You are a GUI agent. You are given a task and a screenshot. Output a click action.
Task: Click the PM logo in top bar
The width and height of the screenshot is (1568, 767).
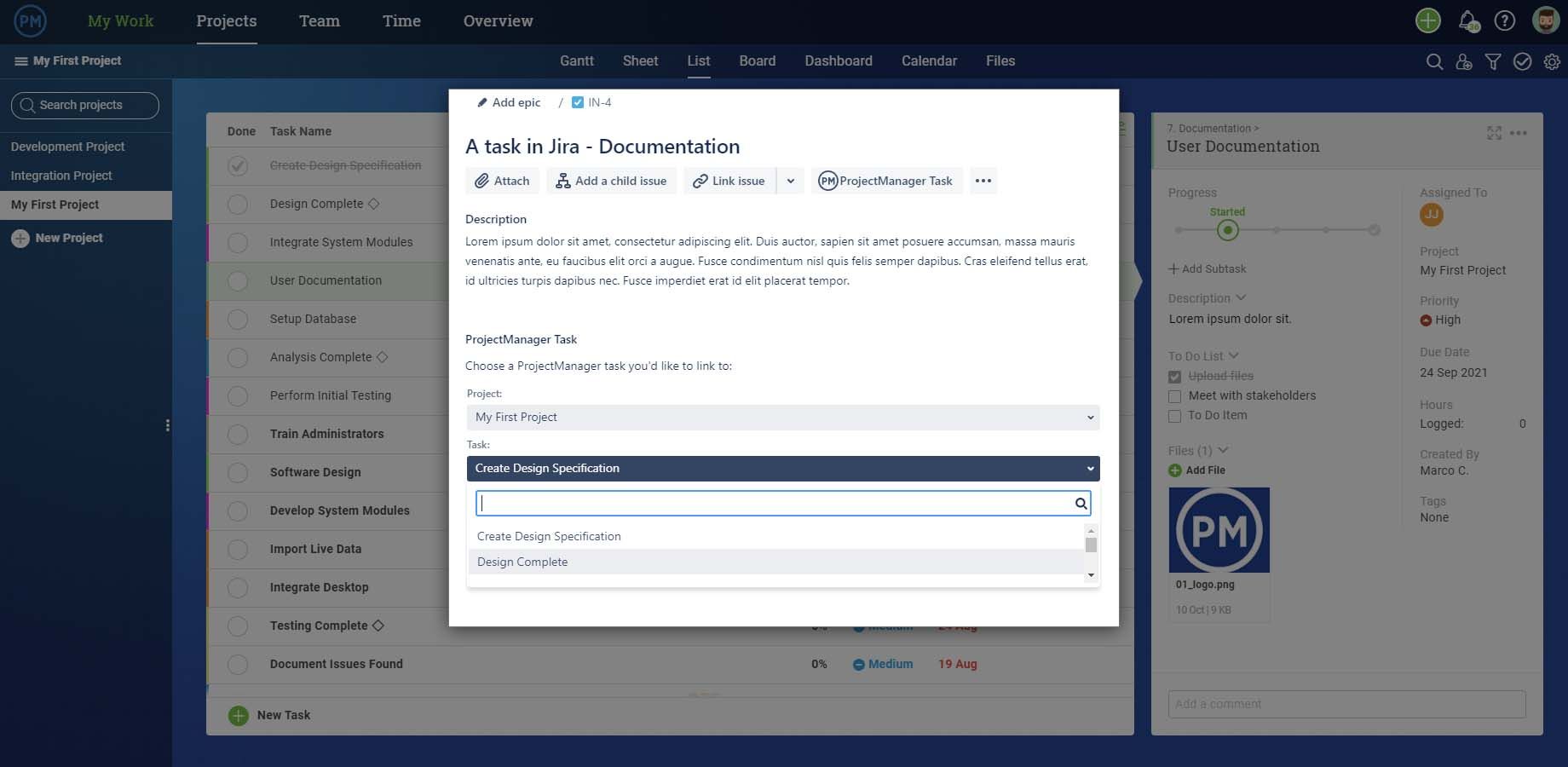point(31,21)
